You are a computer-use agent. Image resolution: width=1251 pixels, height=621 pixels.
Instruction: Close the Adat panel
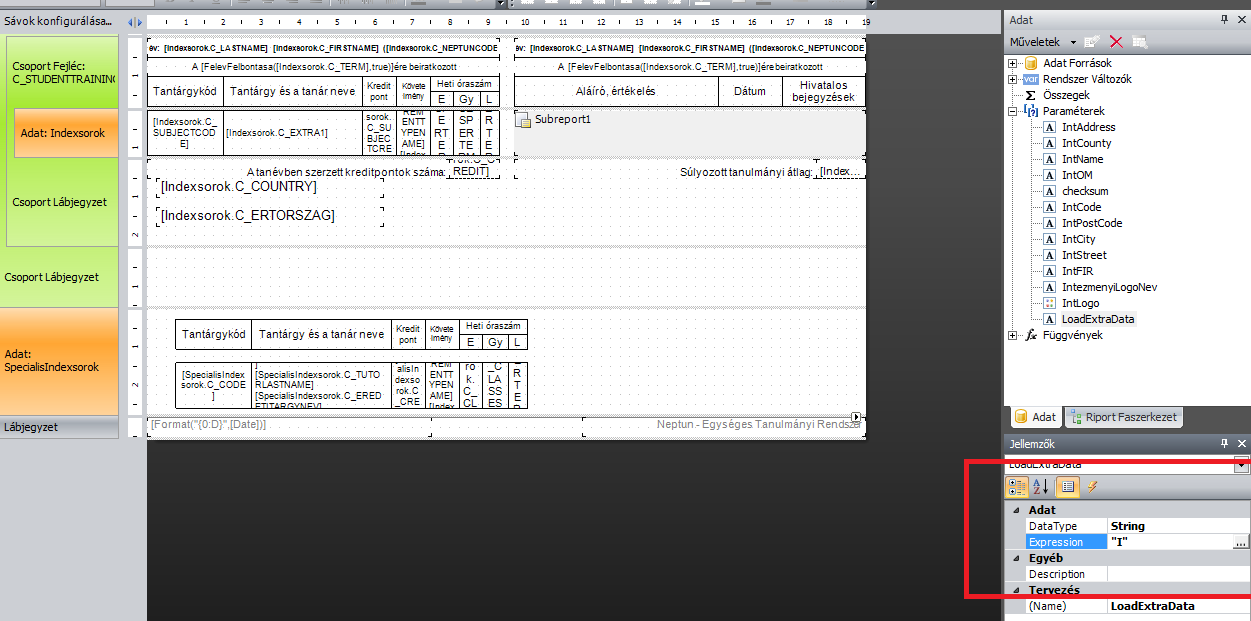pyautogui.click(x=1242, y=19)
